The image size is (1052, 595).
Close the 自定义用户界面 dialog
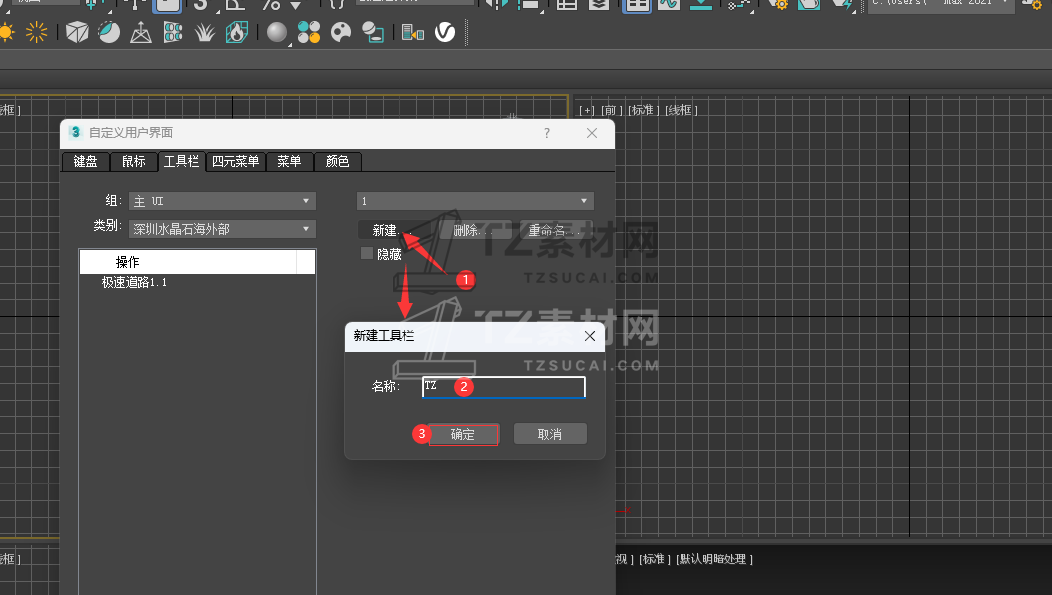click(592, 133)
